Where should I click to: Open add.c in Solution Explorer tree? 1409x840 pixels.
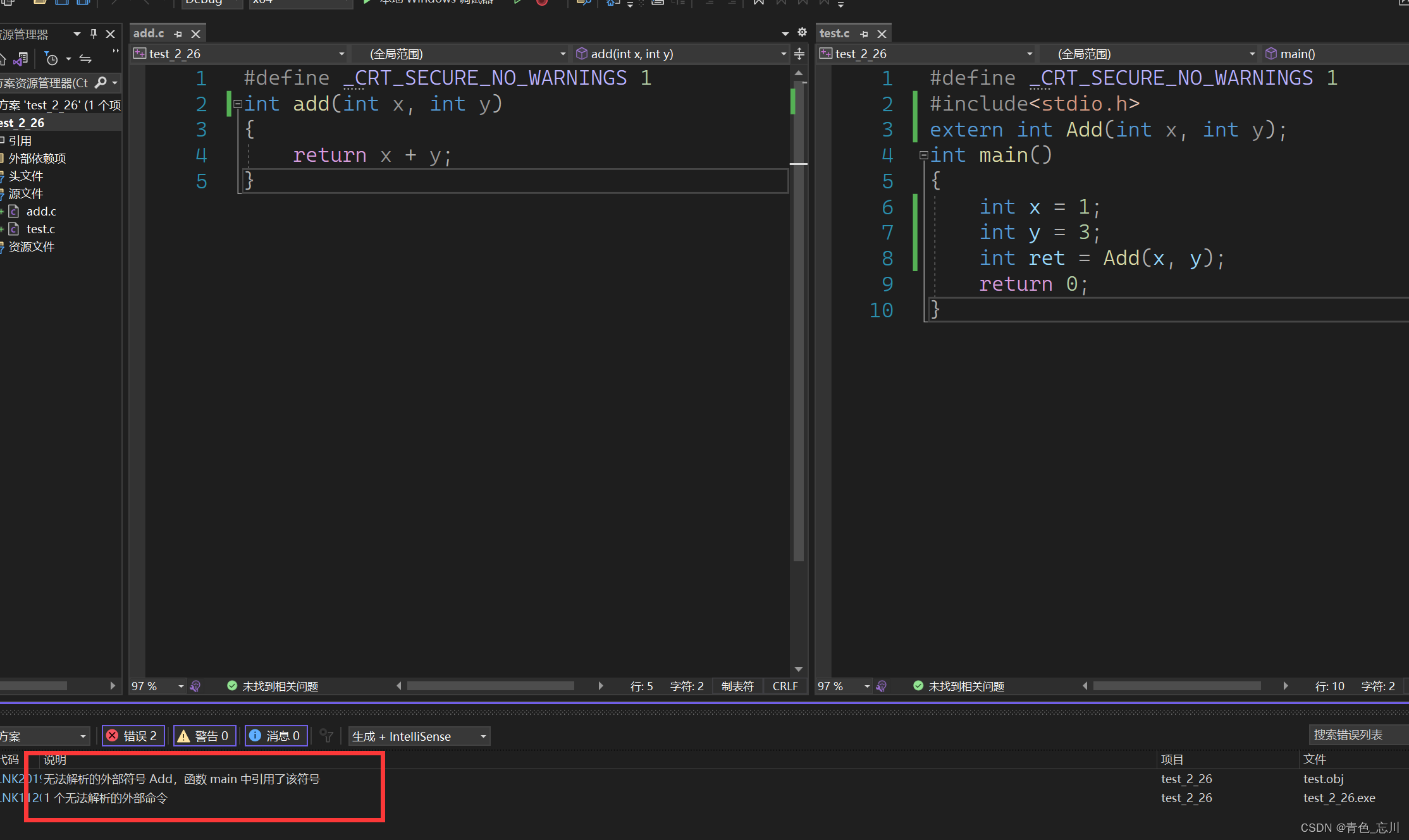click(41, 212)
